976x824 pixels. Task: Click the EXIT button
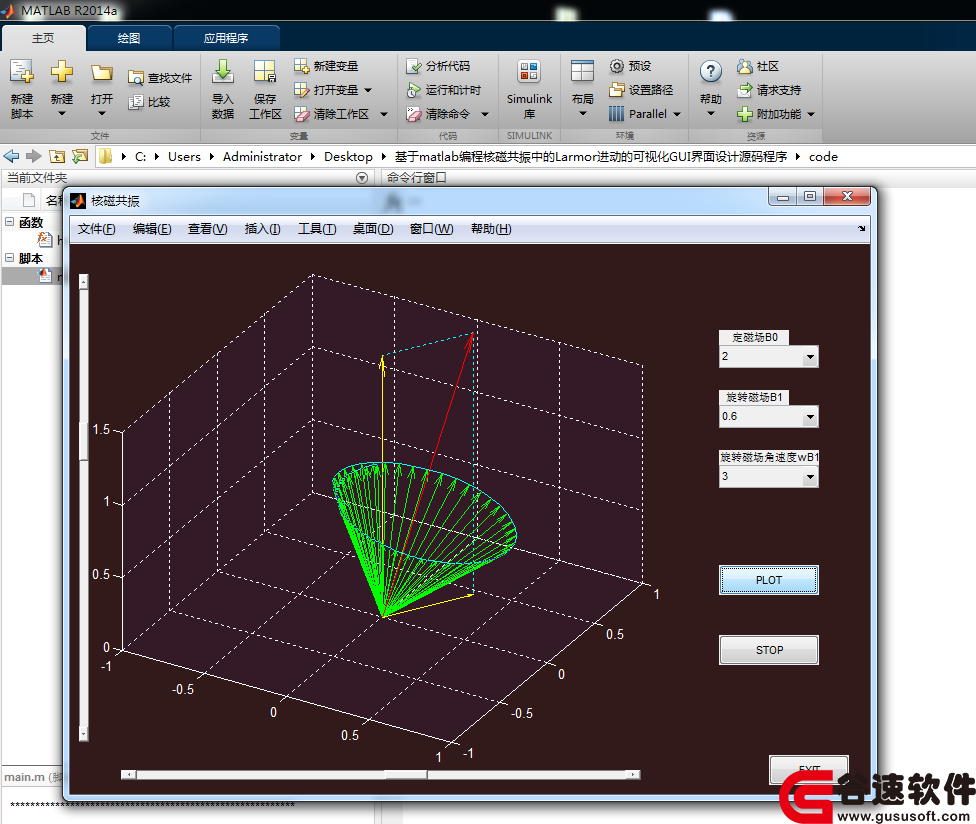[x=809, y=770]
